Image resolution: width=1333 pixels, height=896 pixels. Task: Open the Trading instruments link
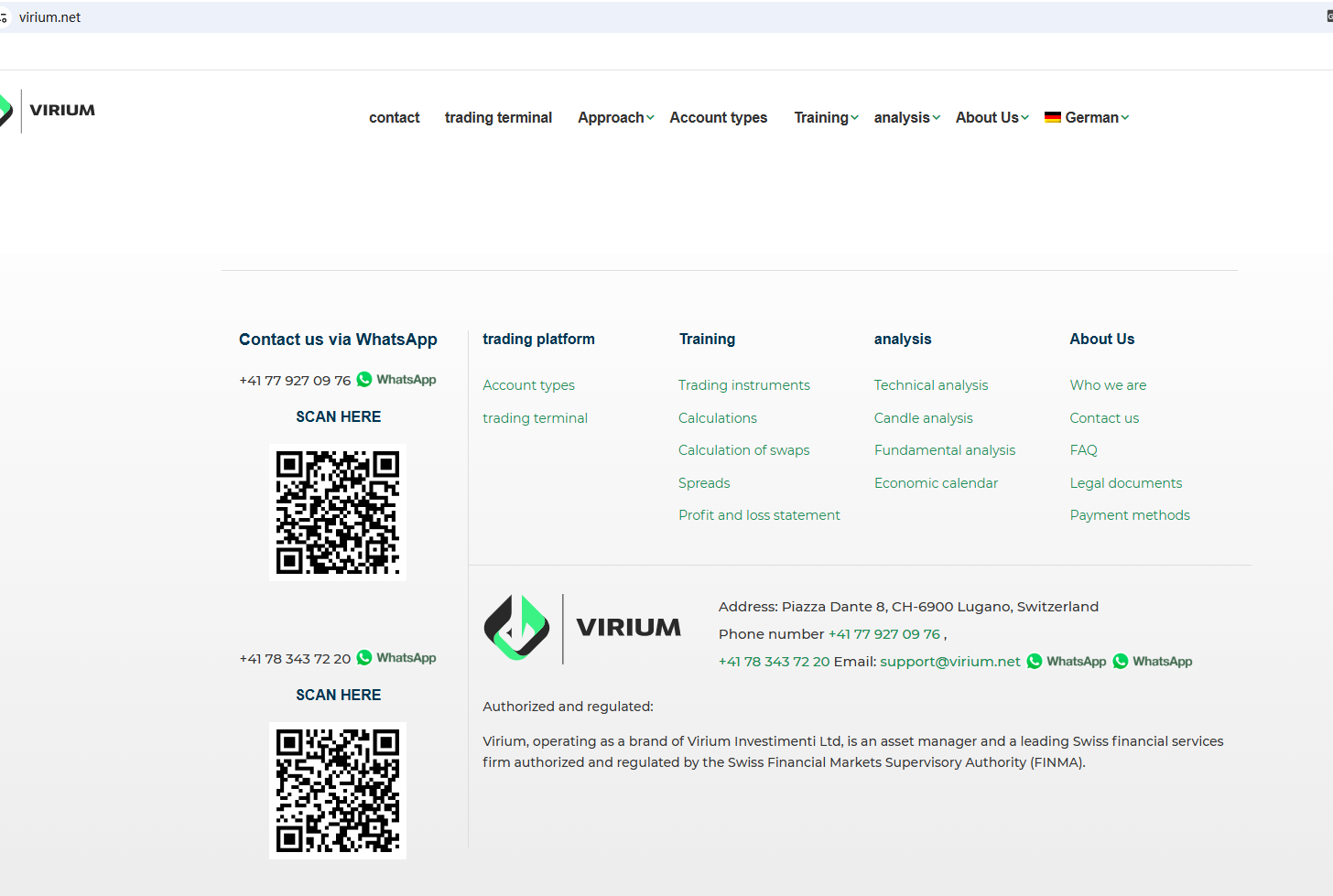(x=744, y=385)
